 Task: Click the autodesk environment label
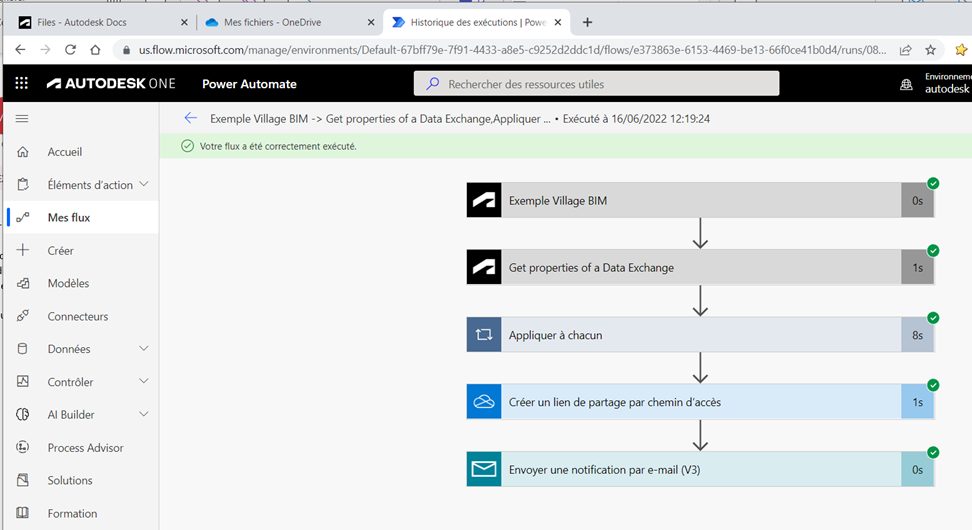947,89
